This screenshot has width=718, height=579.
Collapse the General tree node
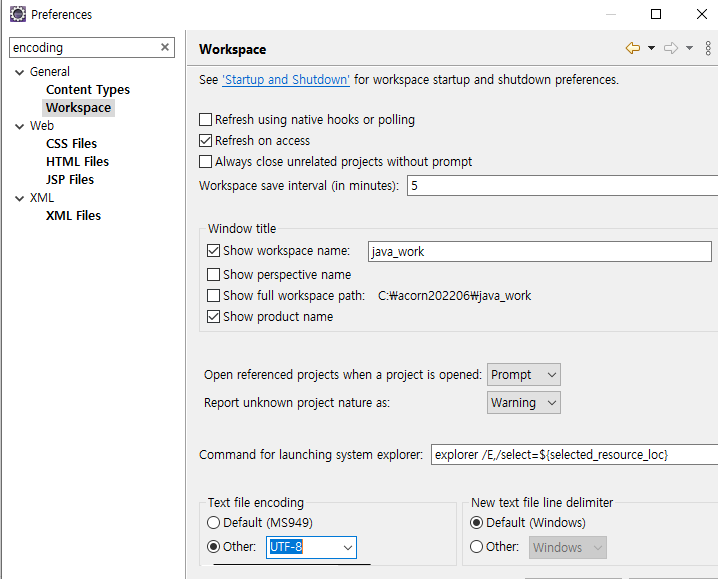[19, 72]
